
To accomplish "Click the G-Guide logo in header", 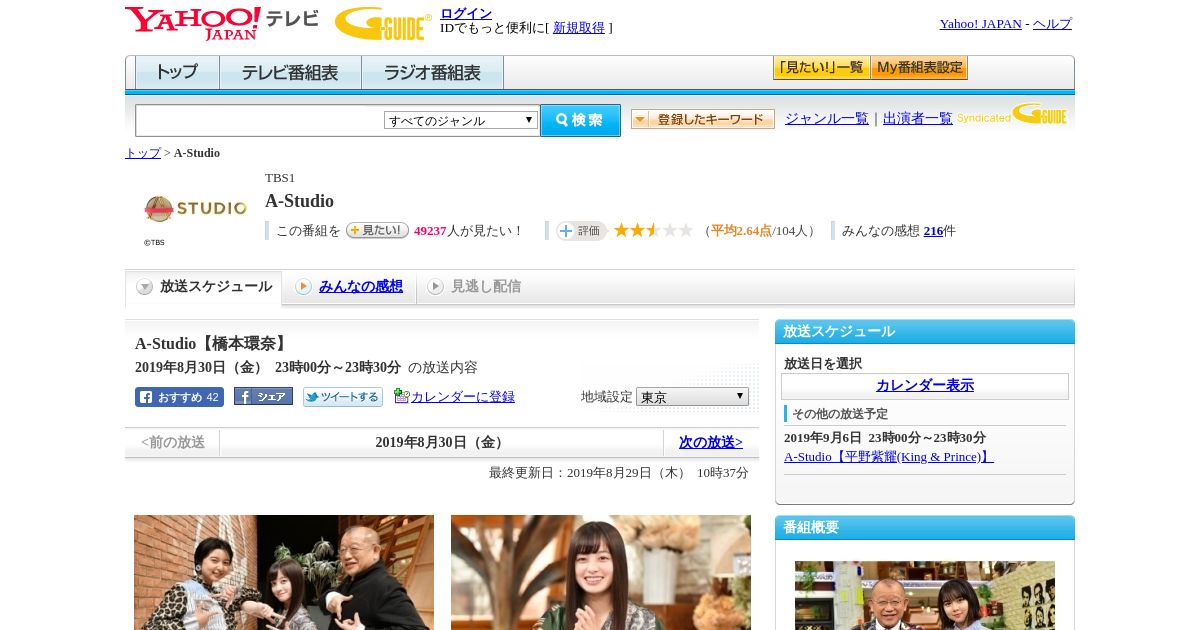I will click(x=383, y=23).
